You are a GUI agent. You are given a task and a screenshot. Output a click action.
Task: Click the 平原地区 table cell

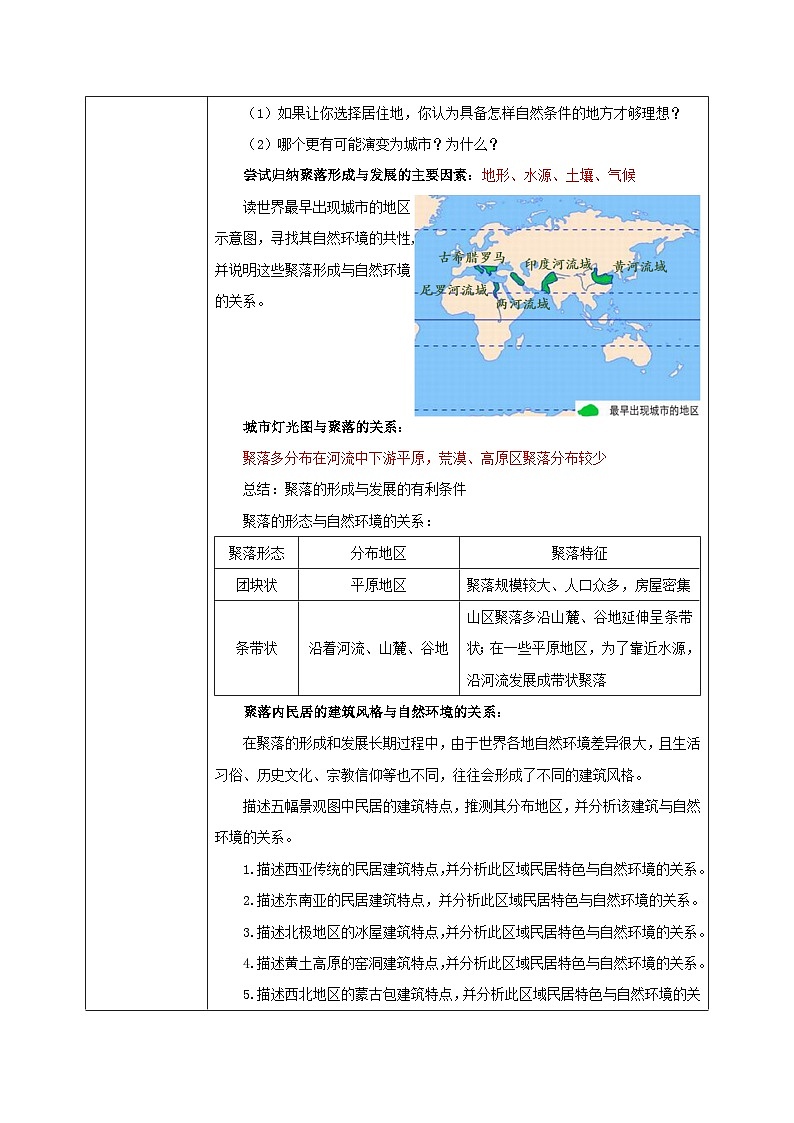(x=378, y=585)
